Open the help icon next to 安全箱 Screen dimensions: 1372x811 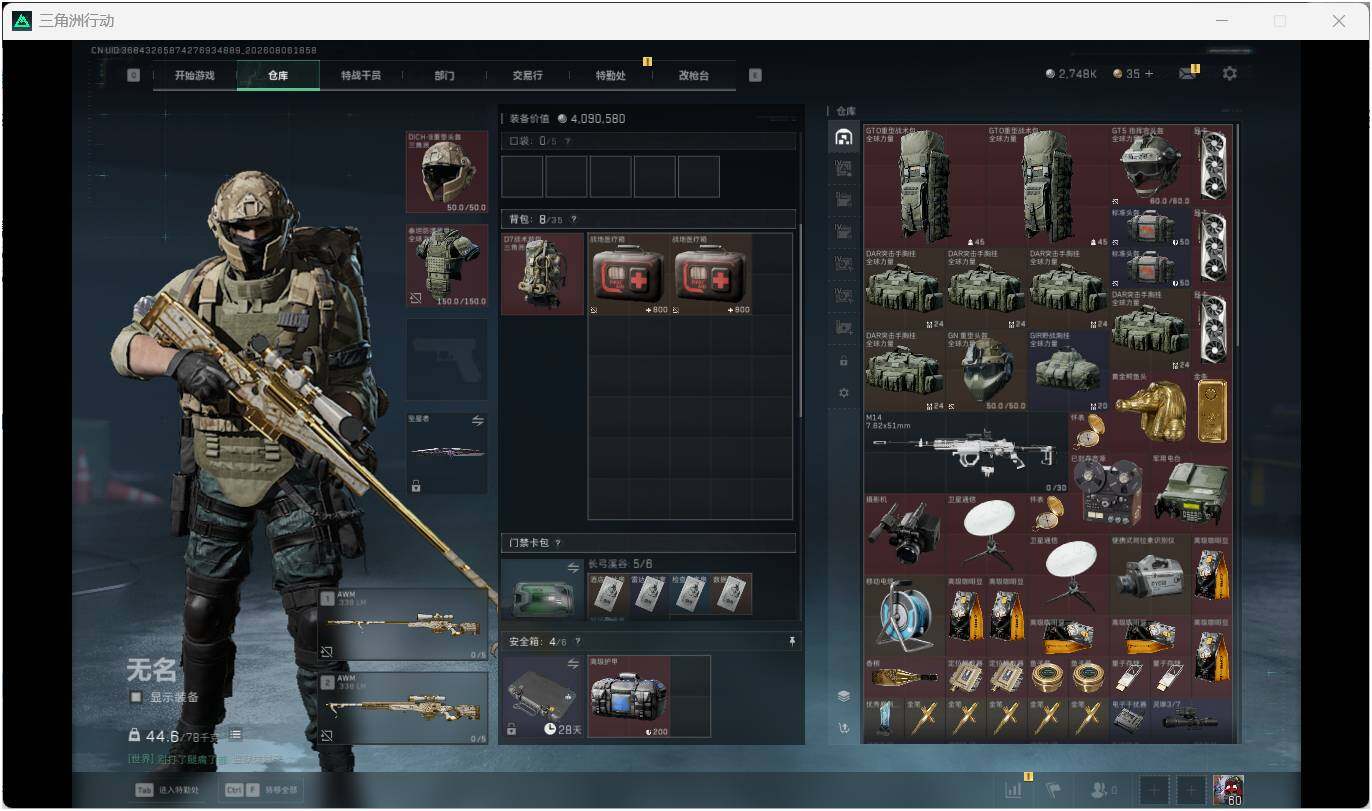point(577,641)
